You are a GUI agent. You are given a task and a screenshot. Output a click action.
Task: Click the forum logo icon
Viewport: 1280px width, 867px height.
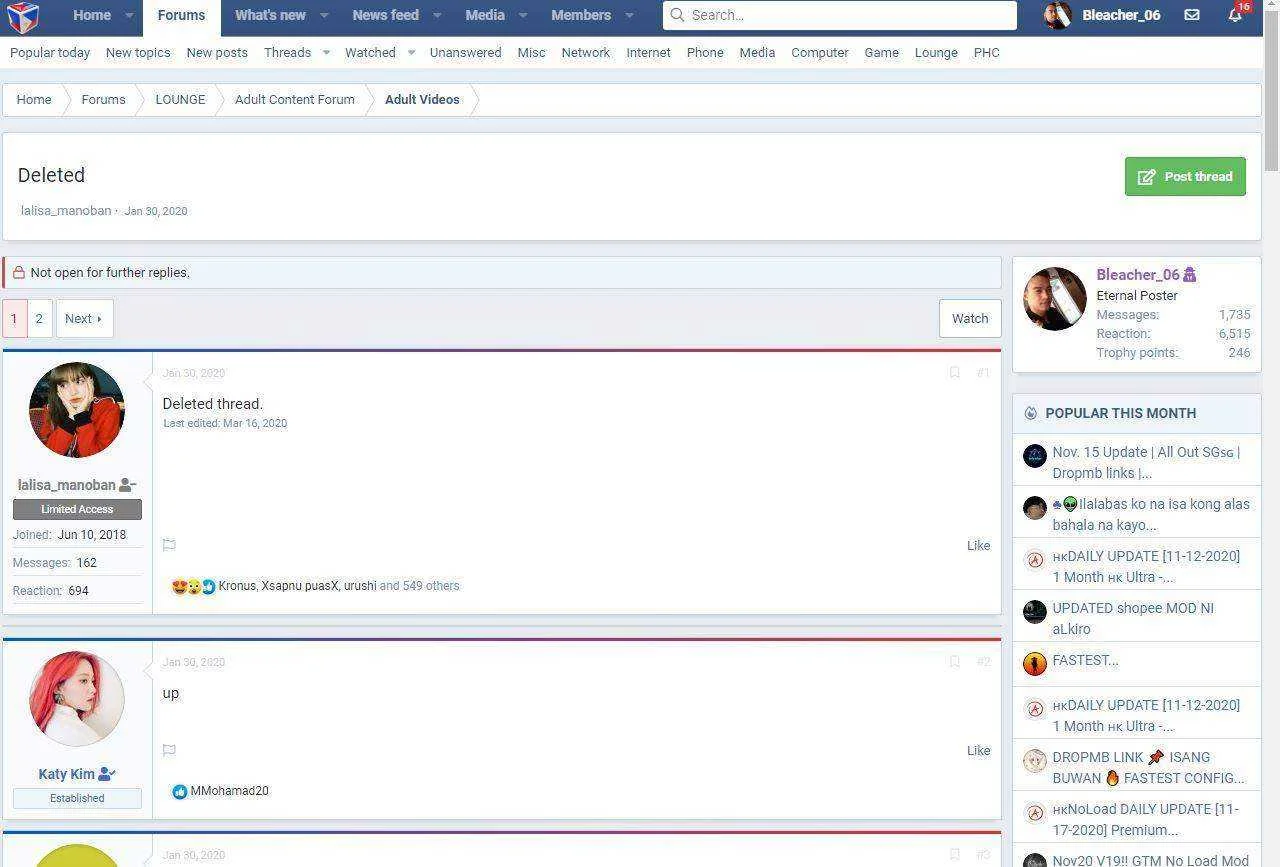(22, 16)
